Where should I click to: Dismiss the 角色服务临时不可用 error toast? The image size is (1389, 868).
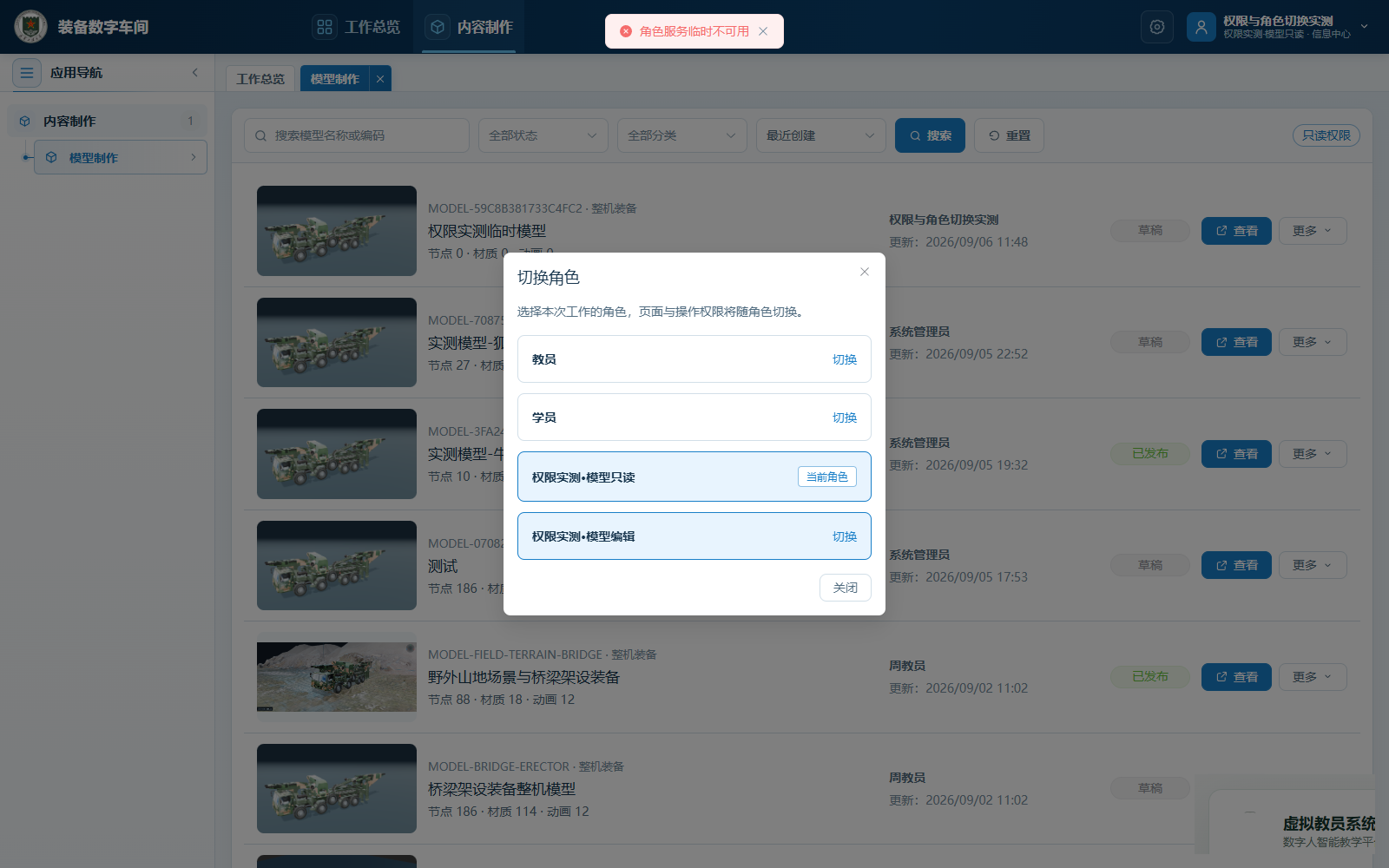pyautogui.click(x=763, y=31)
